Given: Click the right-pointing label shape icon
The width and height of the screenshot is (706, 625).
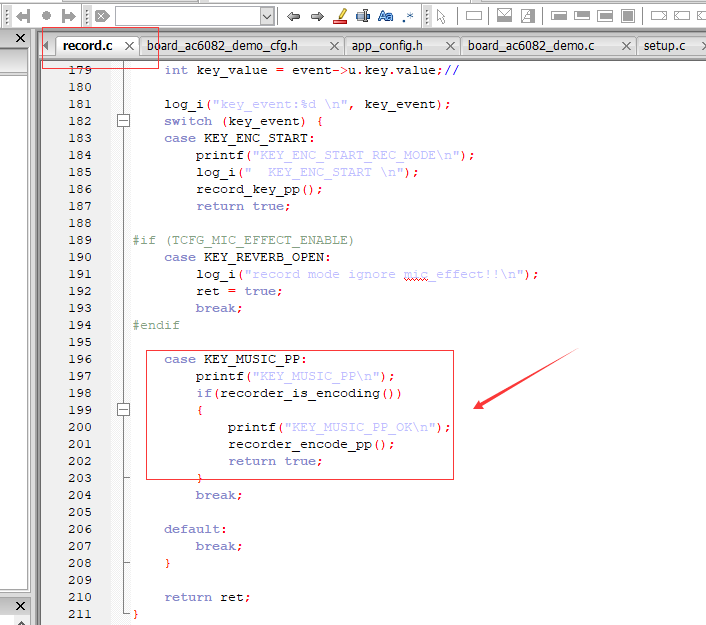Looking at the screenshot, I should pyautogui.click(x=659, y=16).
